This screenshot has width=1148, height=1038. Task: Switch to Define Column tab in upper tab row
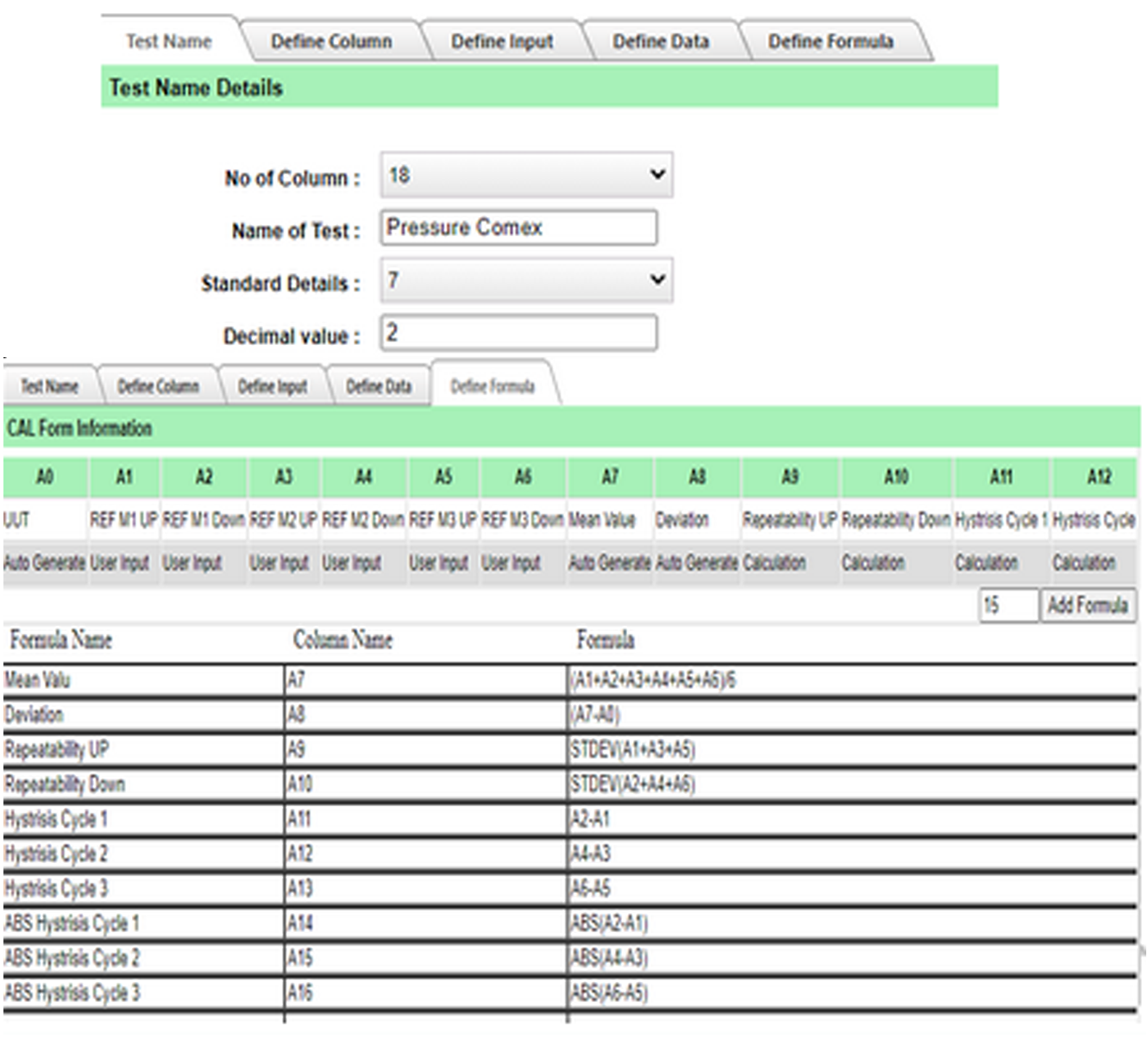[x=331, y=41]
